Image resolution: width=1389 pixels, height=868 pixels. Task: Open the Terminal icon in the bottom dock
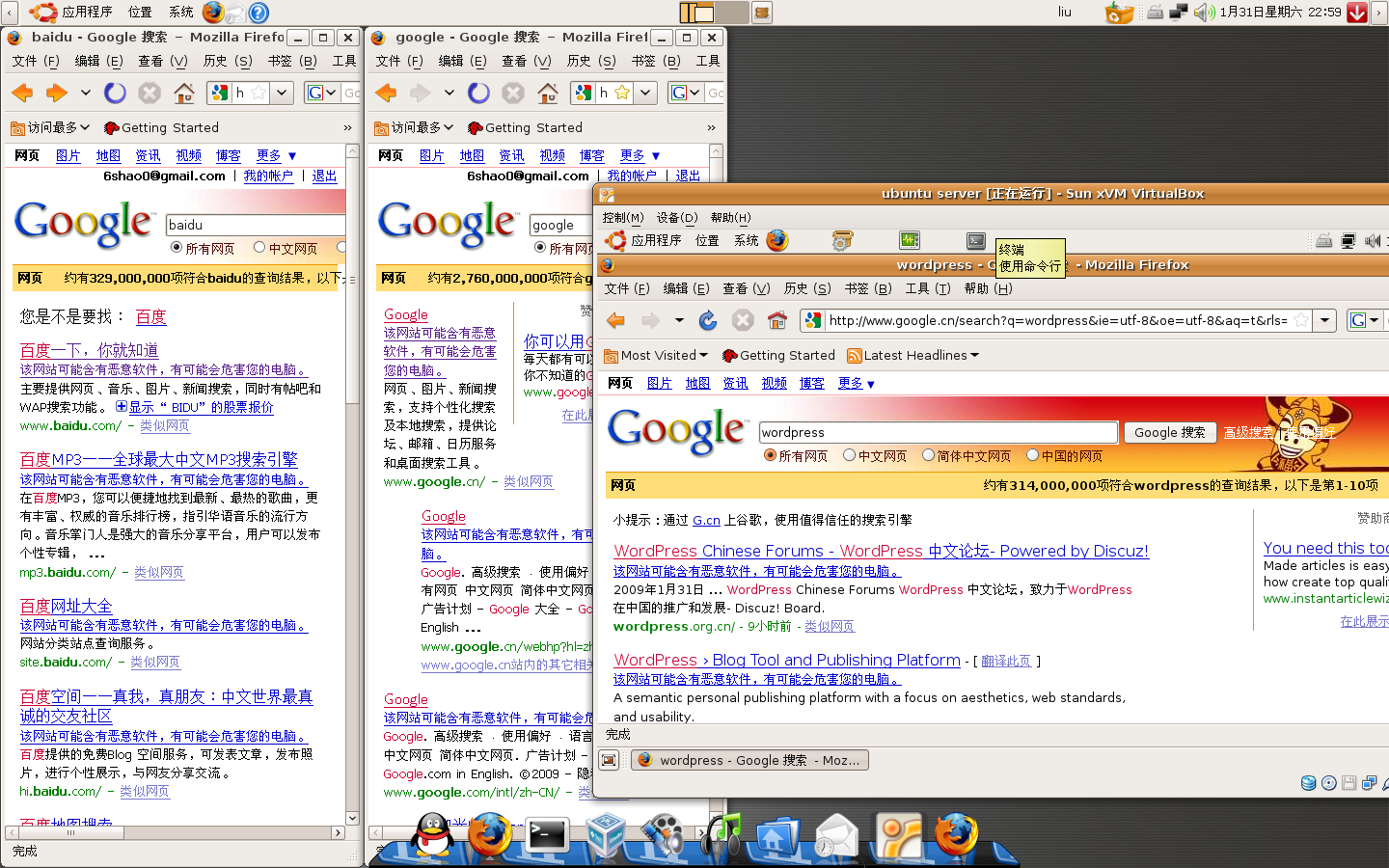click(x=547, y=834)
